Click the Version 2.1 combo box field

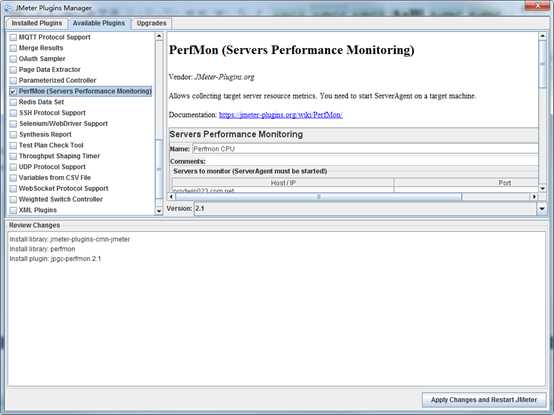[366, 209]
